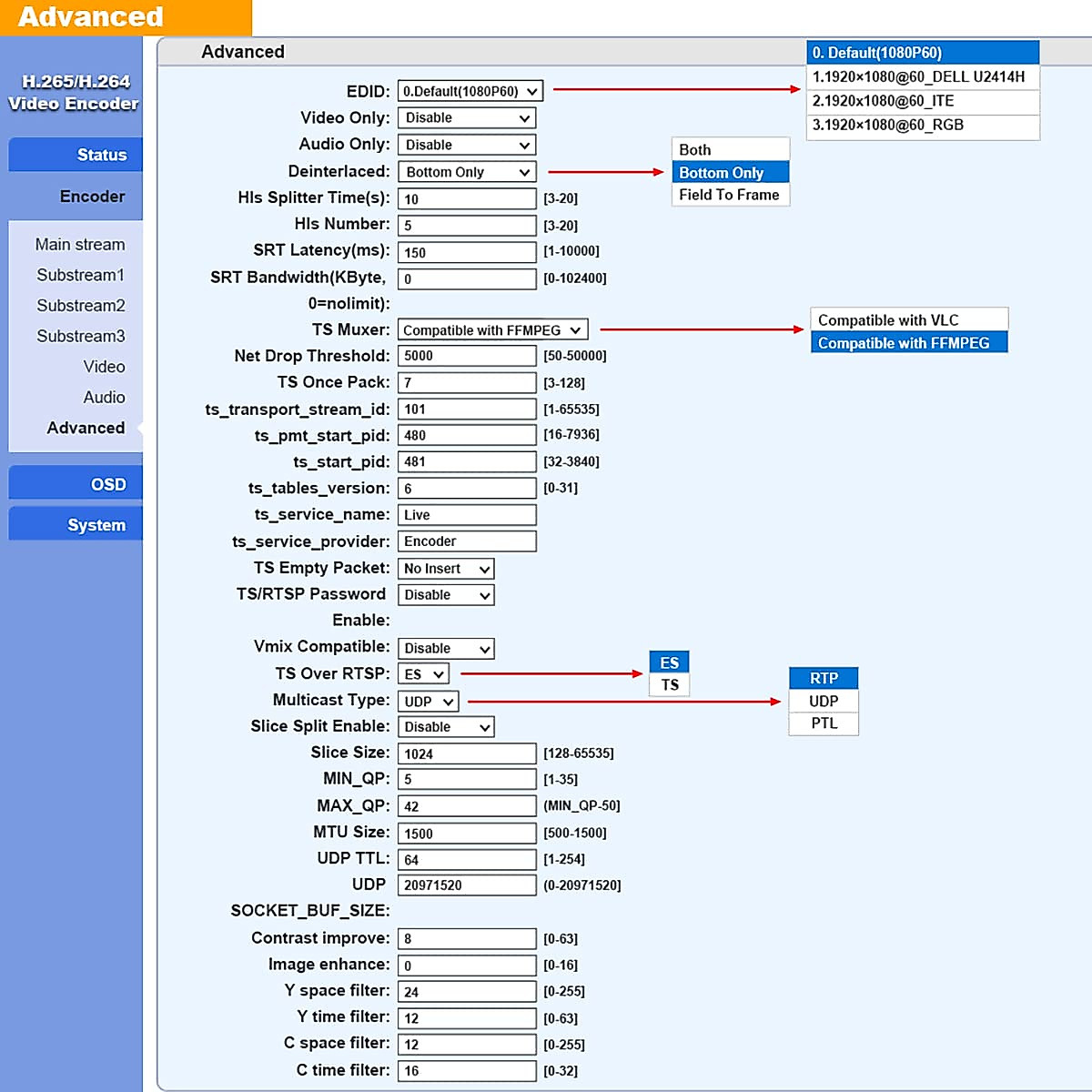Viewport: 1092px width, 1092px height.
Task: Open the TS Muxer dropdown
Action: pyautogui.click(x=492, y=330)
